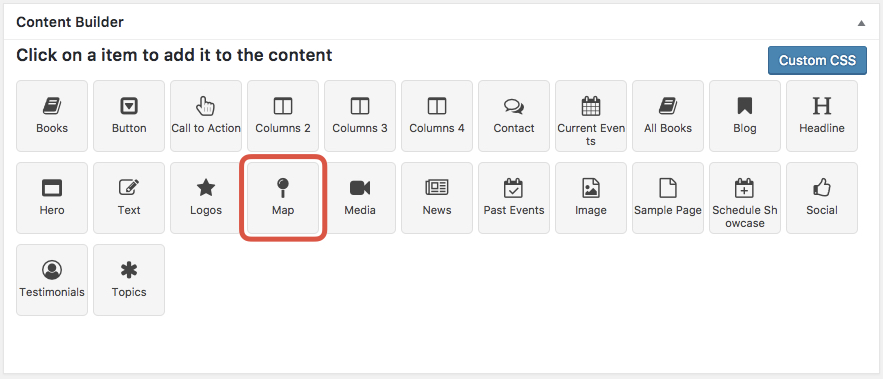Add the Current Events block
The width and height of the screenshot is (883, 379).
[x=591, y=116]
